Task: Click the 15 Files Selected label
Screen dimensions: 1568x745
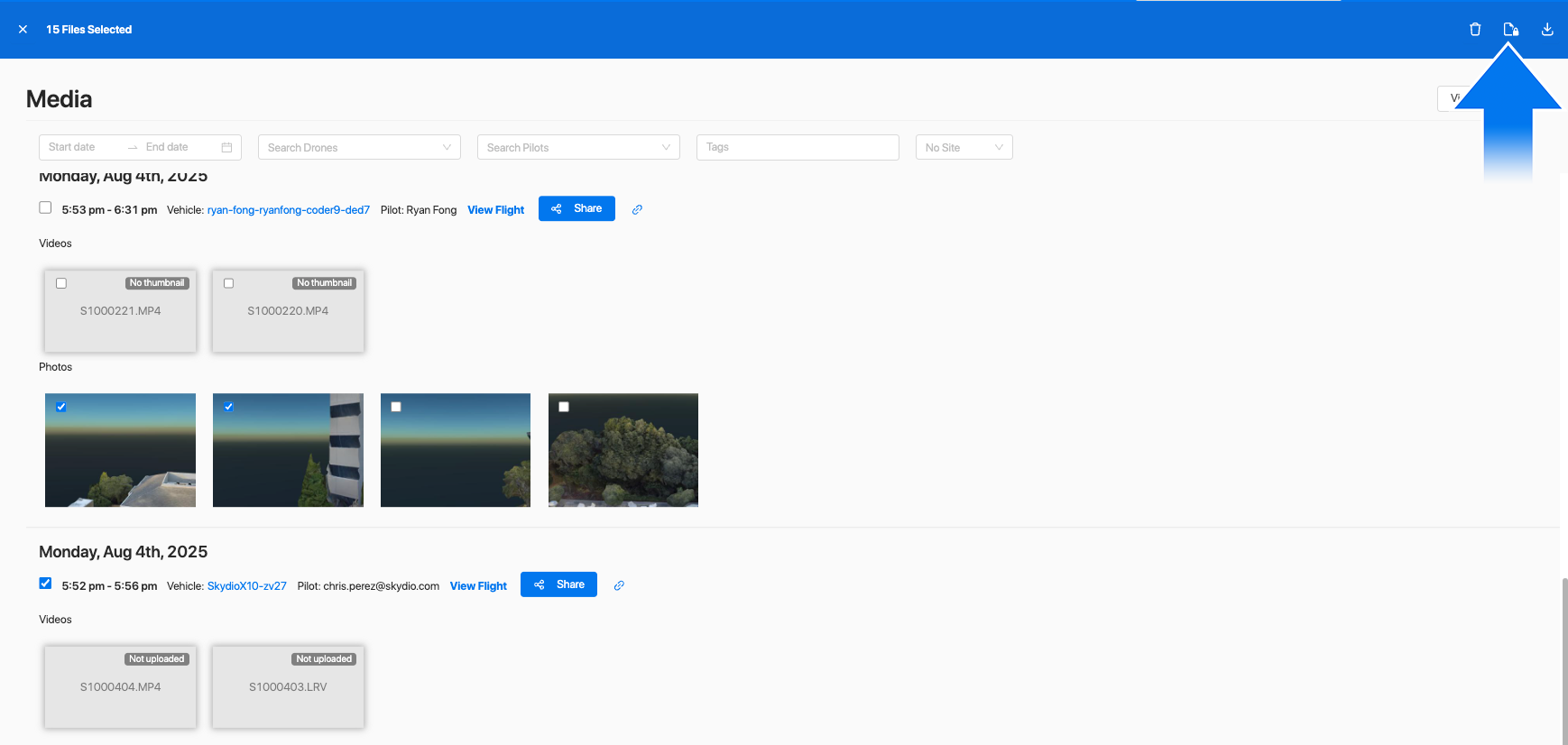Action: coord(89,30)
